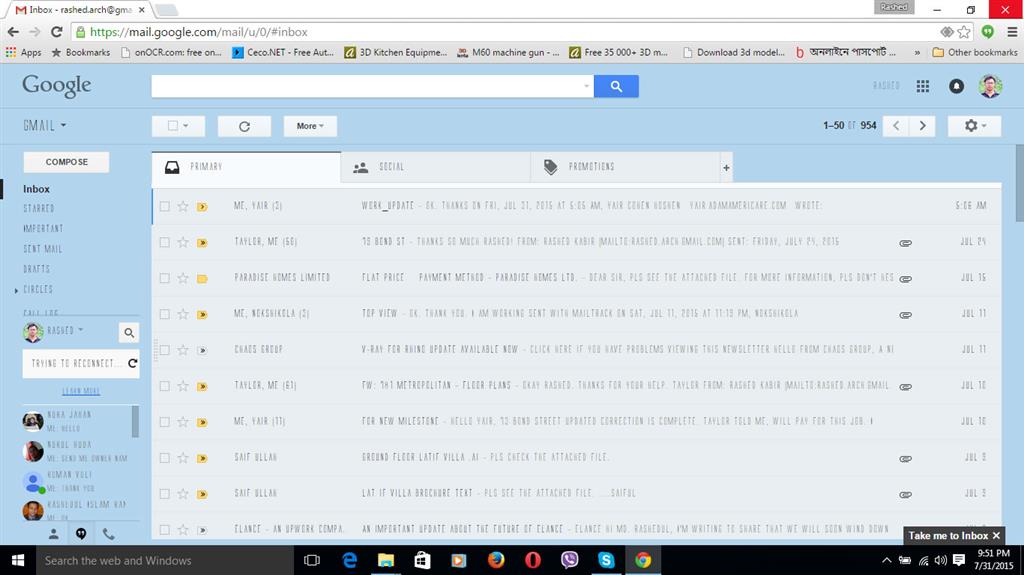Click the Take me to Inbox button
Image resolution: width=1024 pixels, height=575 pixels.
click(948, 535)
